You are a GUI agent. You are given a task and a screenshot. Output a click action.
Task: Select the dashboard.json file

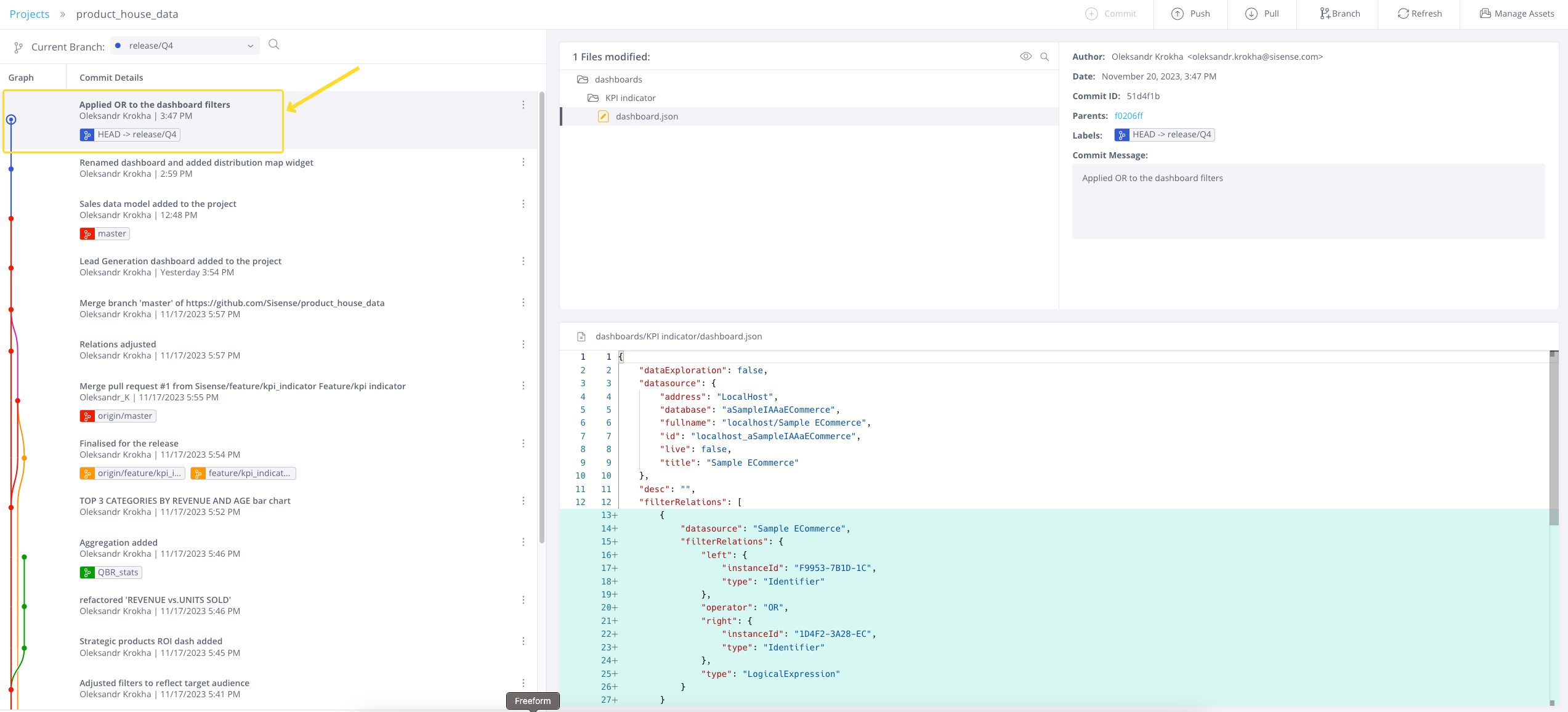pos(809,116)
